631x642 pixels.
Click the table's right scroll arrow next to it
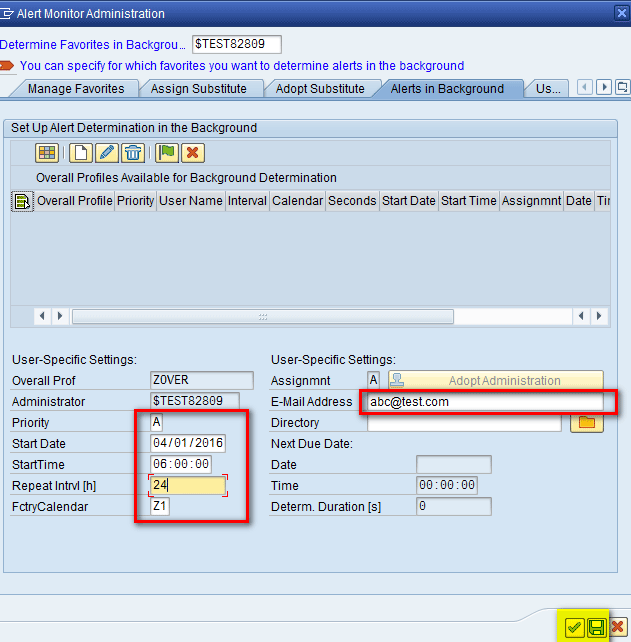60,316
